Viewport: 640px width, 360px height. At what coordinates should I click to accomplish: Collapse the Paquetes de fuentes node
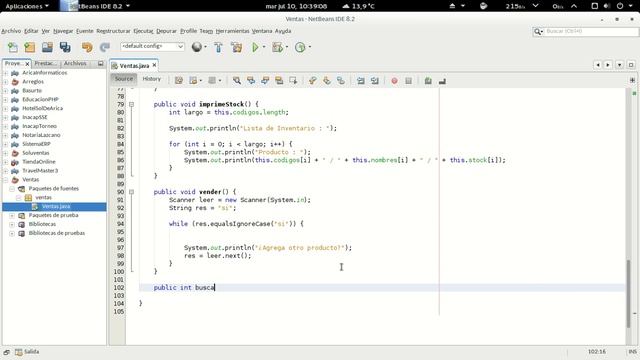[x=12, y=189]
